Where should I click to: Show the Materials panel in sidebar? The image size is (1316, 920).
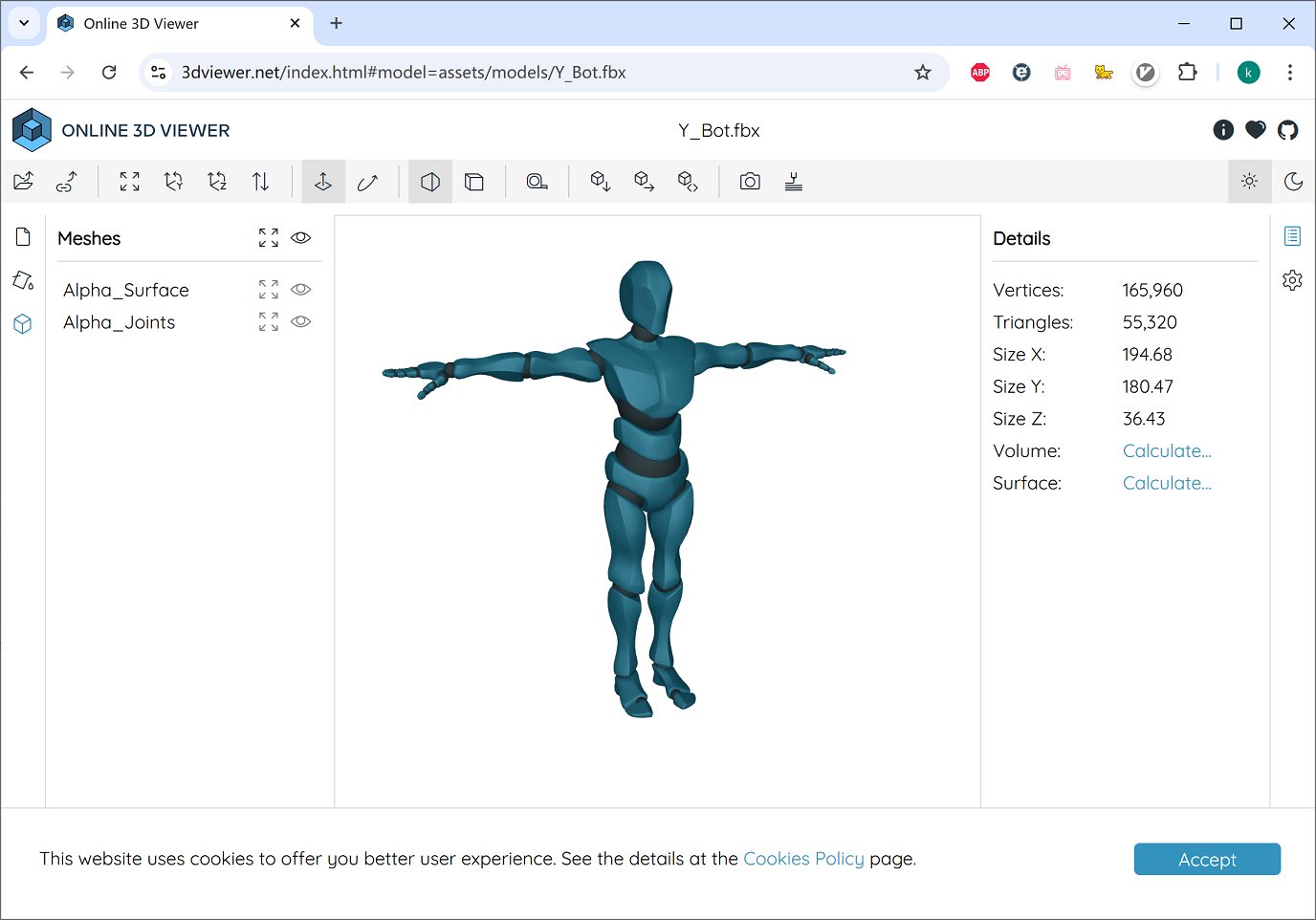tap(23, 280)
